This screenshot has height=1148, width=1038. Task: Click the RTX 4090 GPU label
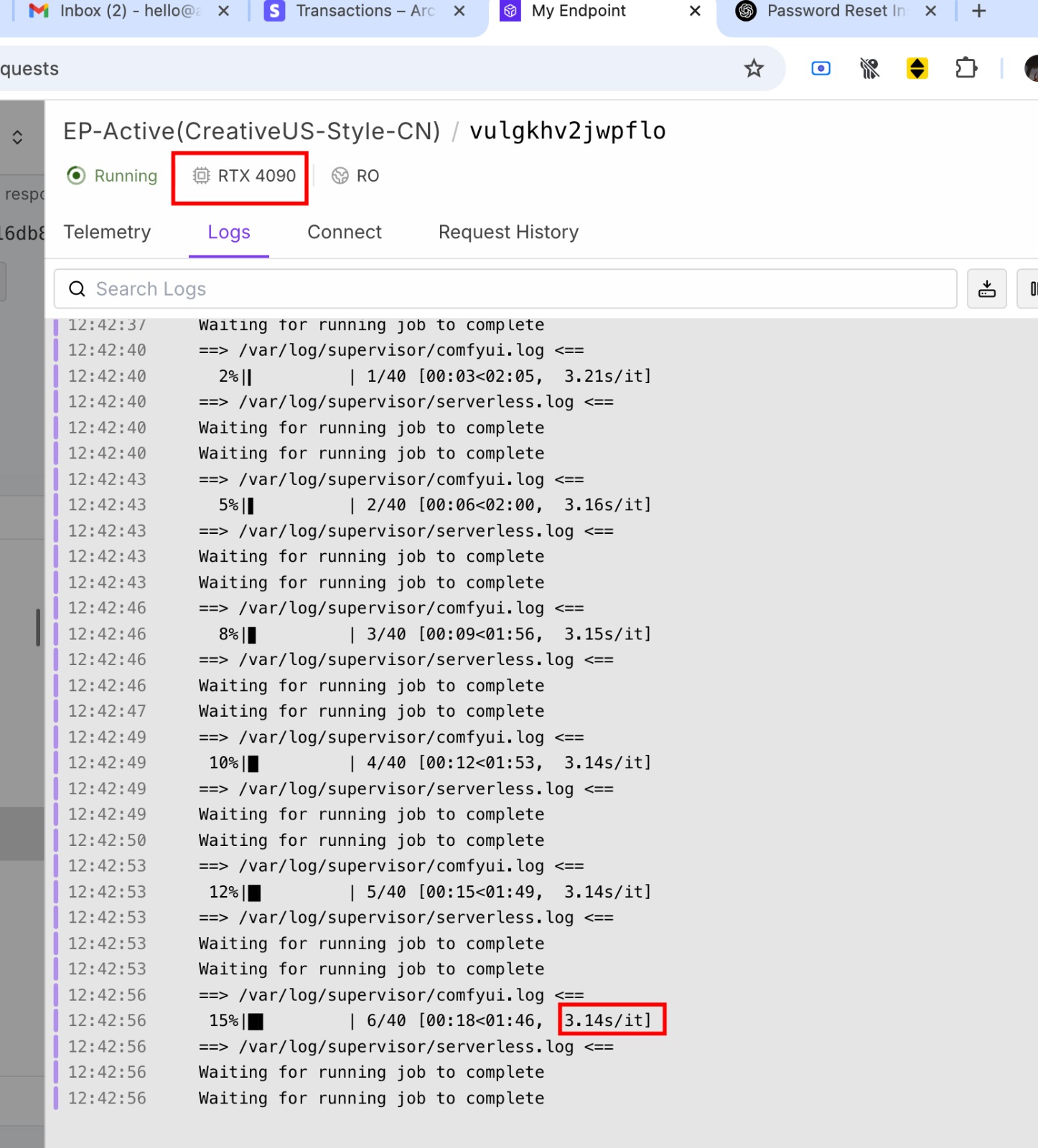[244, 176]
